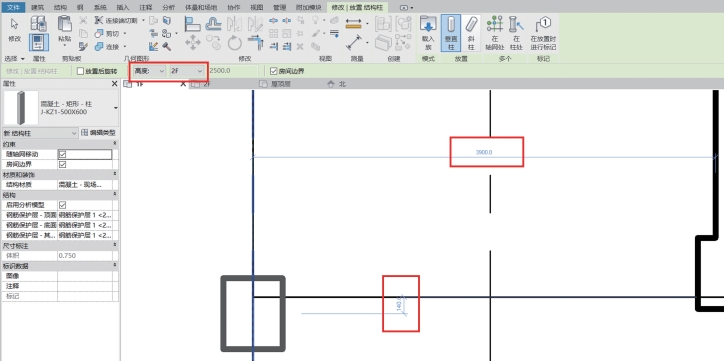Open the 文件 file menu
Image resolution: width=724 pixels, height=361 pixels.
tap(14, 7)
